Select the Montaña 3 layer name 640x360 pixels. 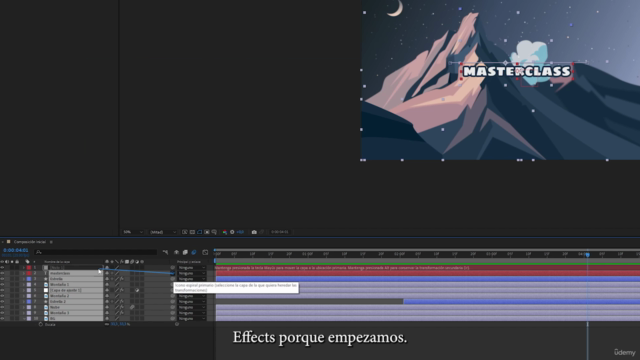click(x=60, y=313)
